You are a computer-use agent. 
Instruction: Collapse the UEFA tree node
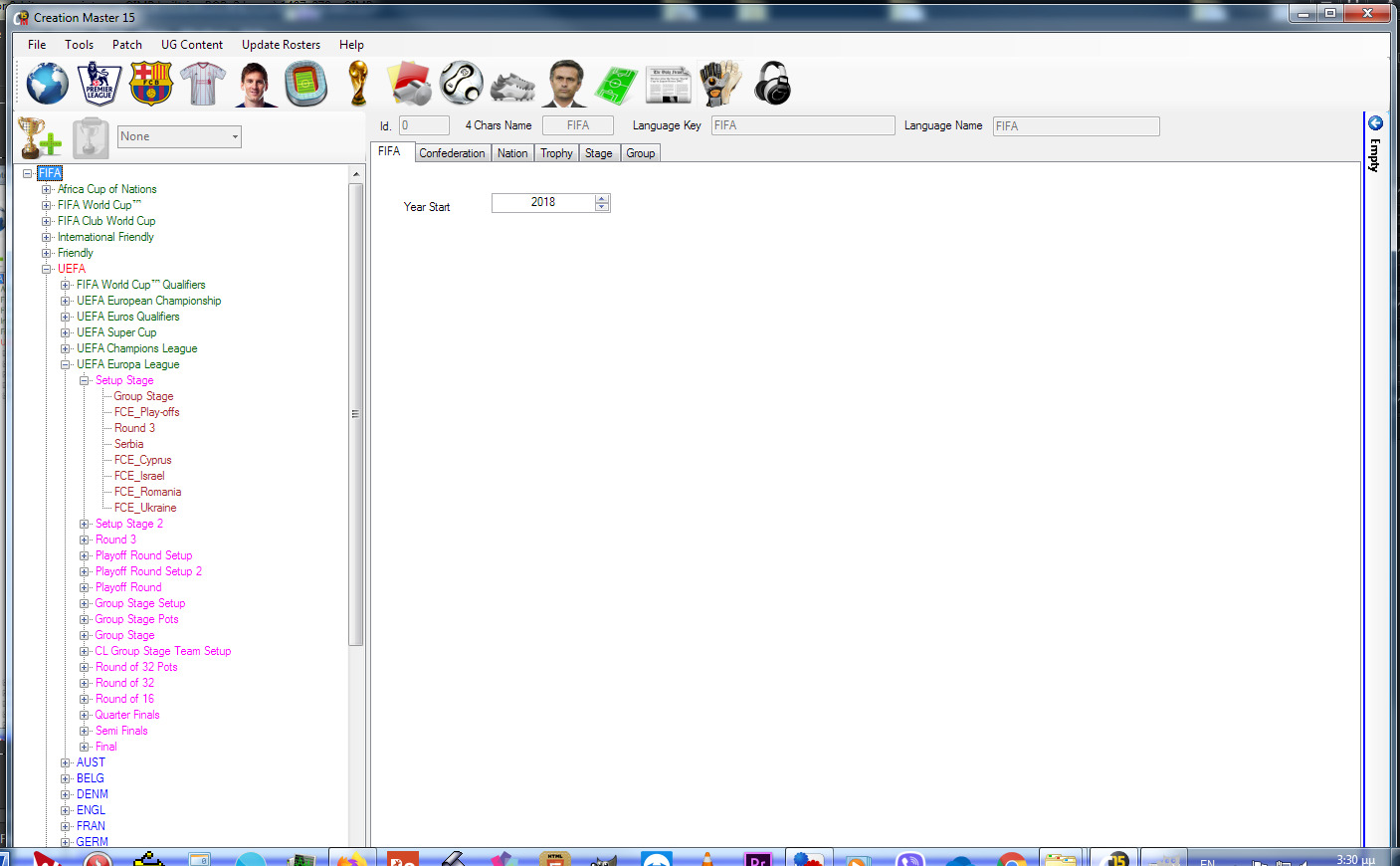pos(47,269)
